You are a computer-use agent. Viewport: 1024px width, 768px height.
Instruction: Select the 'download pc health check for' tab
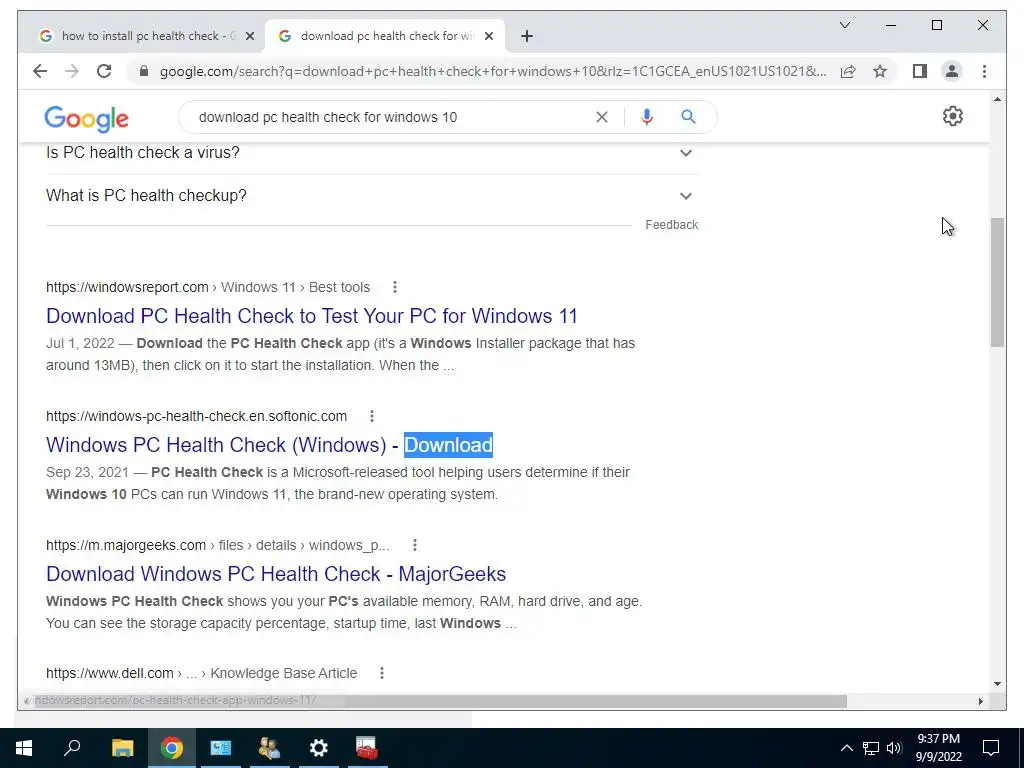coord(385,36)
